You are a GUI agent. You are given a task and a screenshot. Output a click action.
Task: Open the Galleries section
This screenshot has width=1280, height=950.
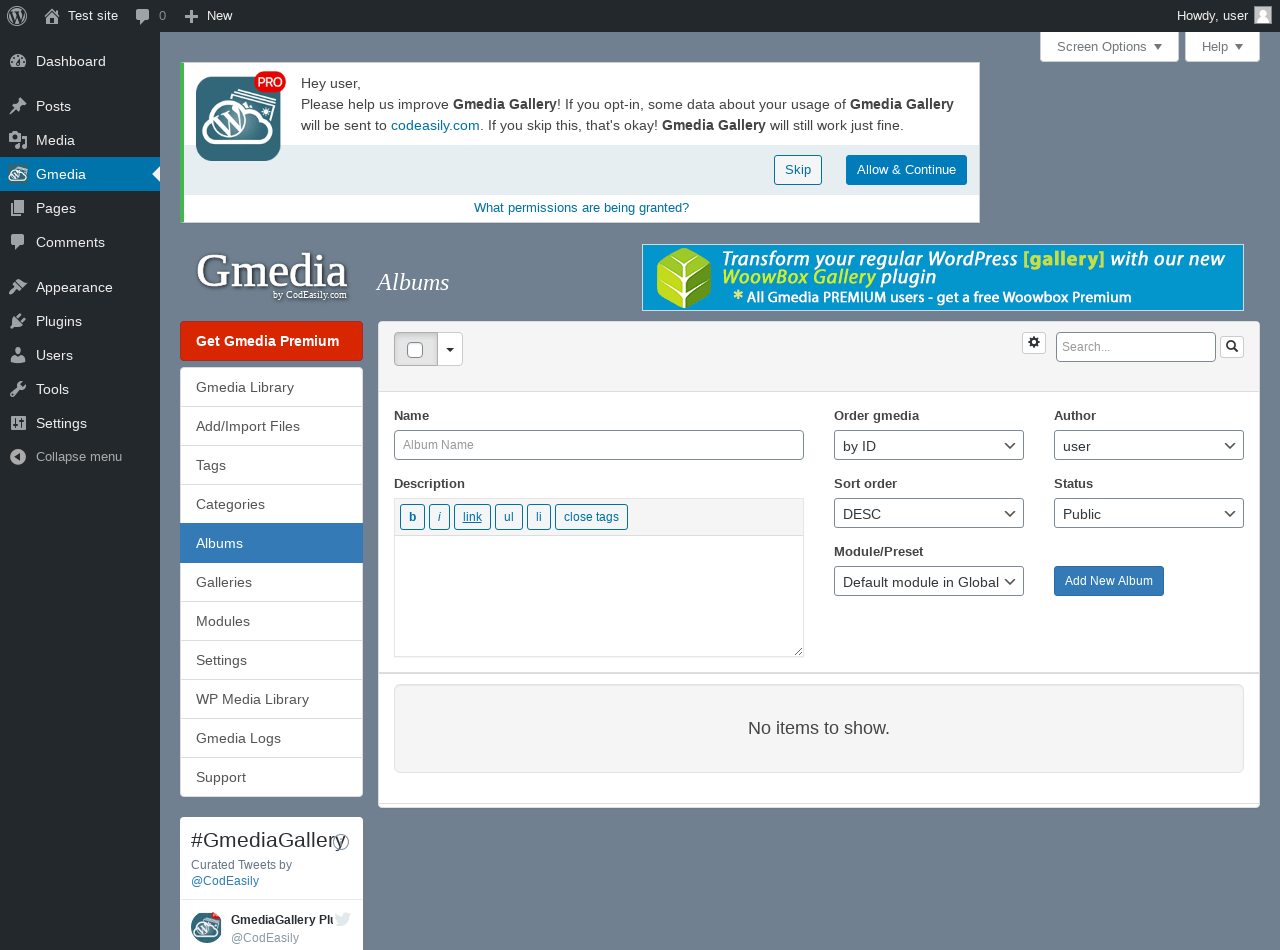(x=271, y=582)
